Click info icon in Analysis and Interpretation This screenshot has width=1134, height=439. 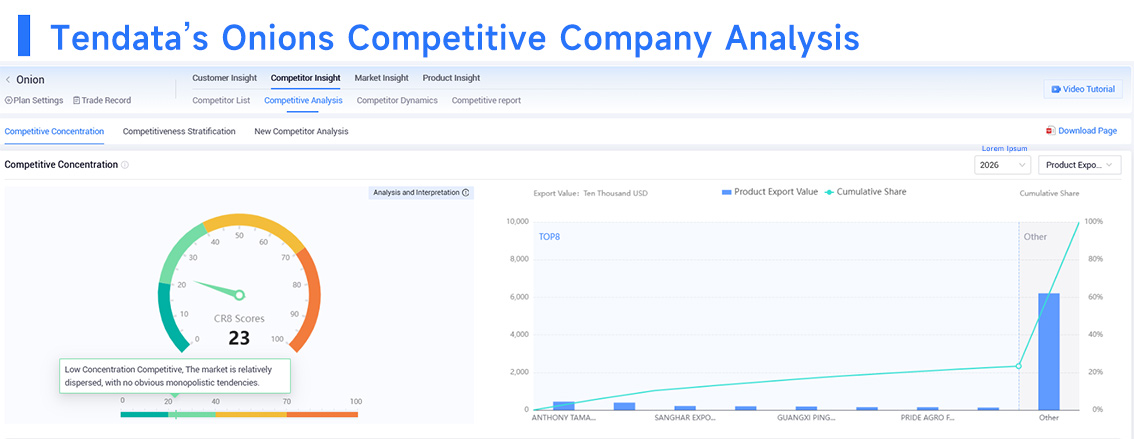(466, 192)
